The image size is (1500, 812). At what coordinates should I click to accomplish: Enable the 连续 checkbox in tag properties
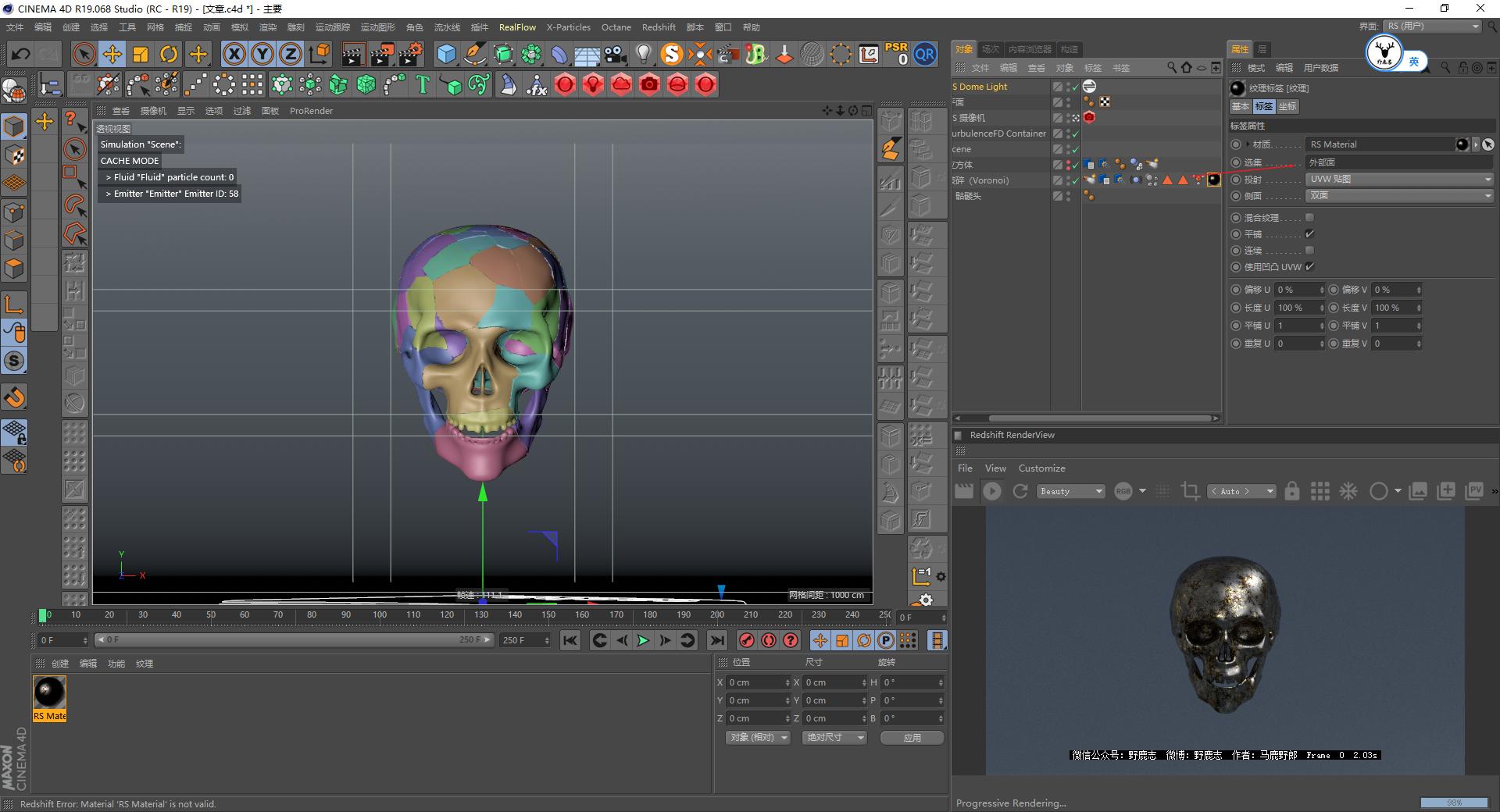[1310, 250]
